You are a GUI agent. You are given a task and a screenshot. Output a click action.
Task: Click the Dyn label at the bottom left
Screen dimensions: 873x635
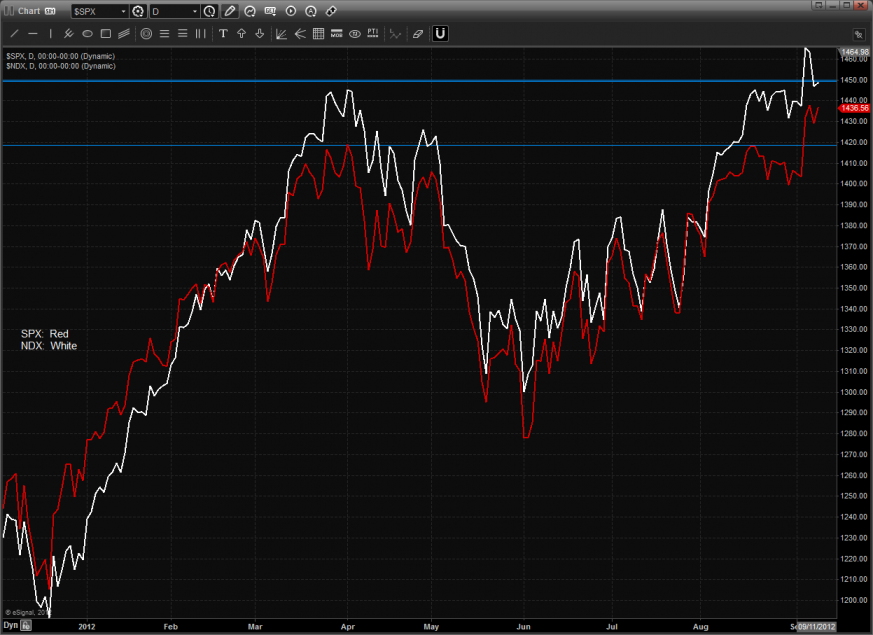point(11,626)
